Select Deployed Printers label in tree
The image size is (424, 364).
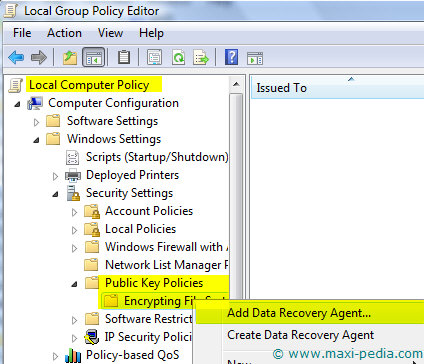132,175
